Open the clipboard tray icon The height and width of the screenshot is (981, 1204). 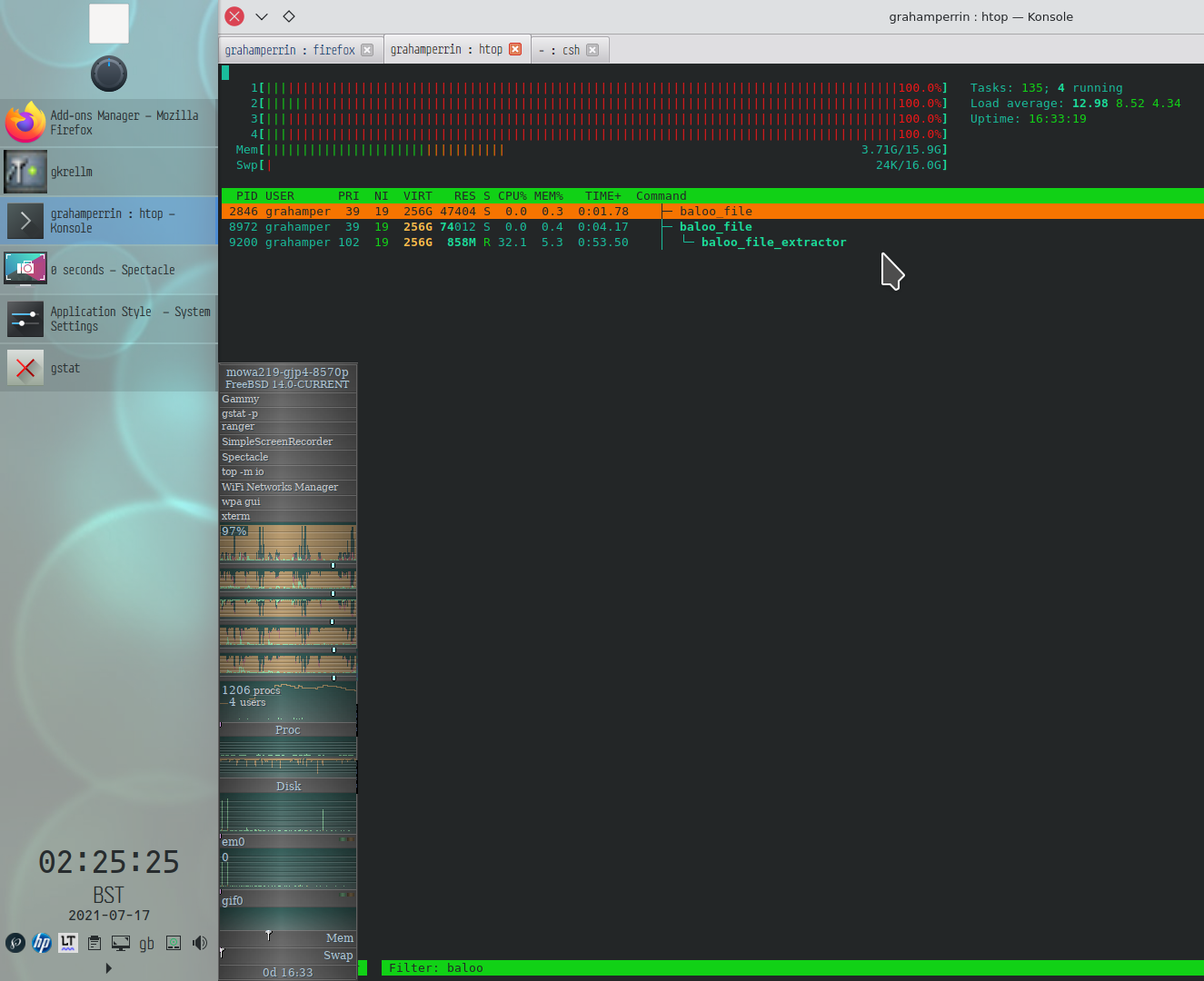point(95,943)
